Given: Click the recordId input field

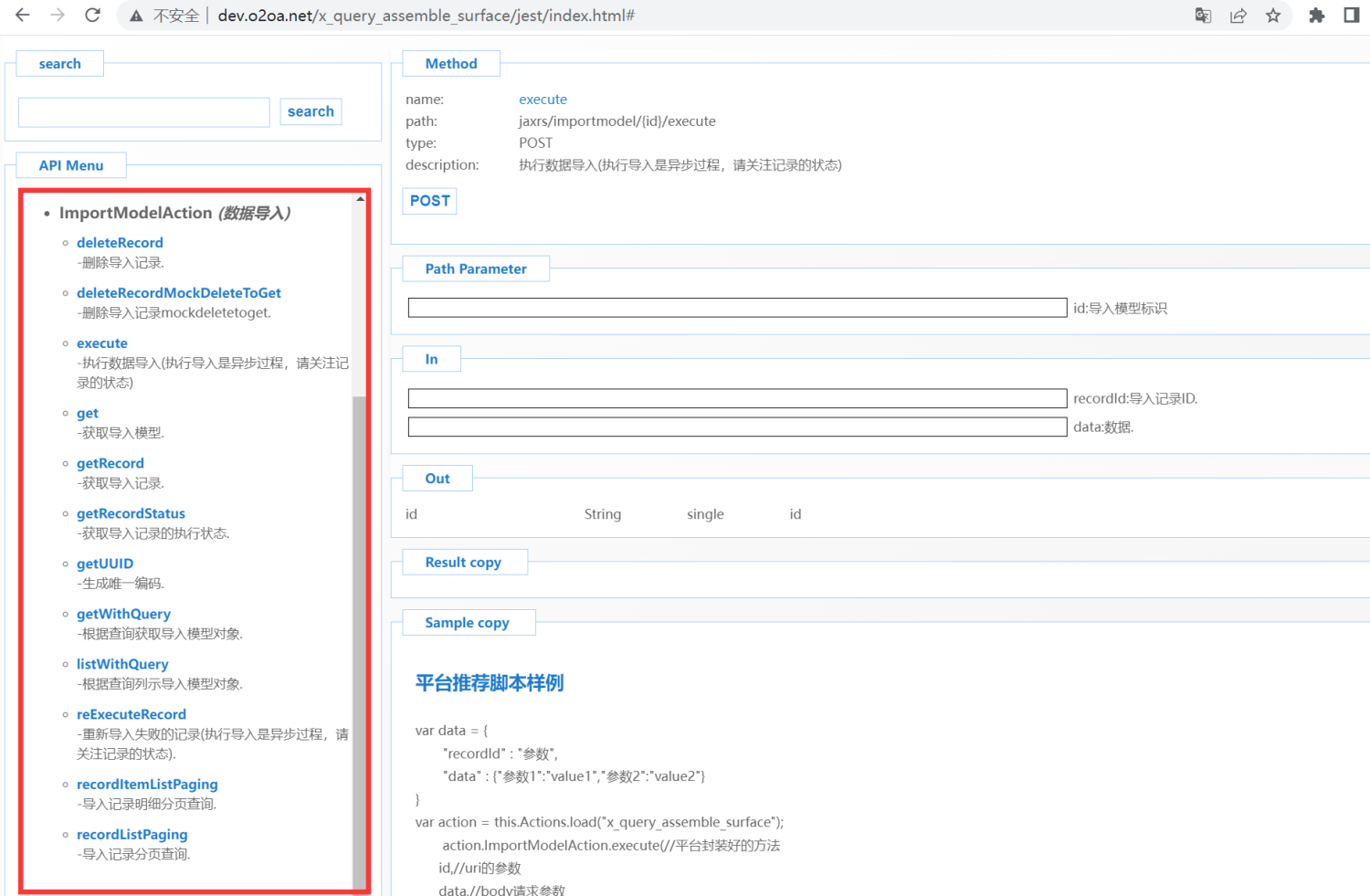Looking at the screenshot, I should (737, 399).
